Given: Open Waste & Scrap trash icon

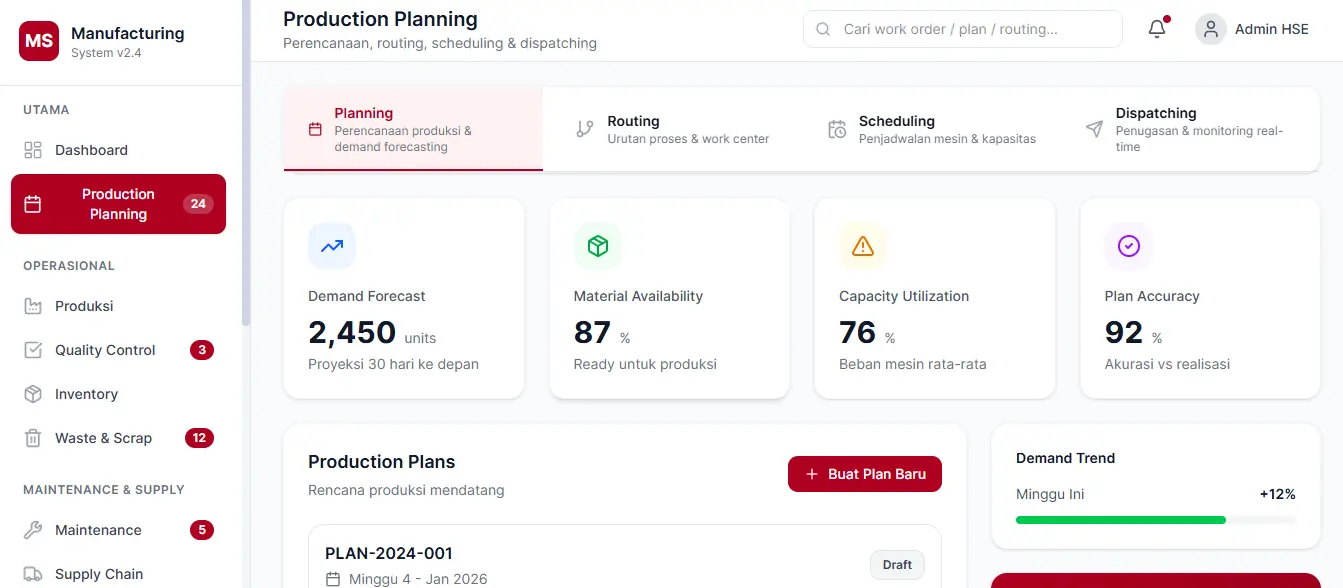Looking at the screenshot, I should click(x=35, y=438).
